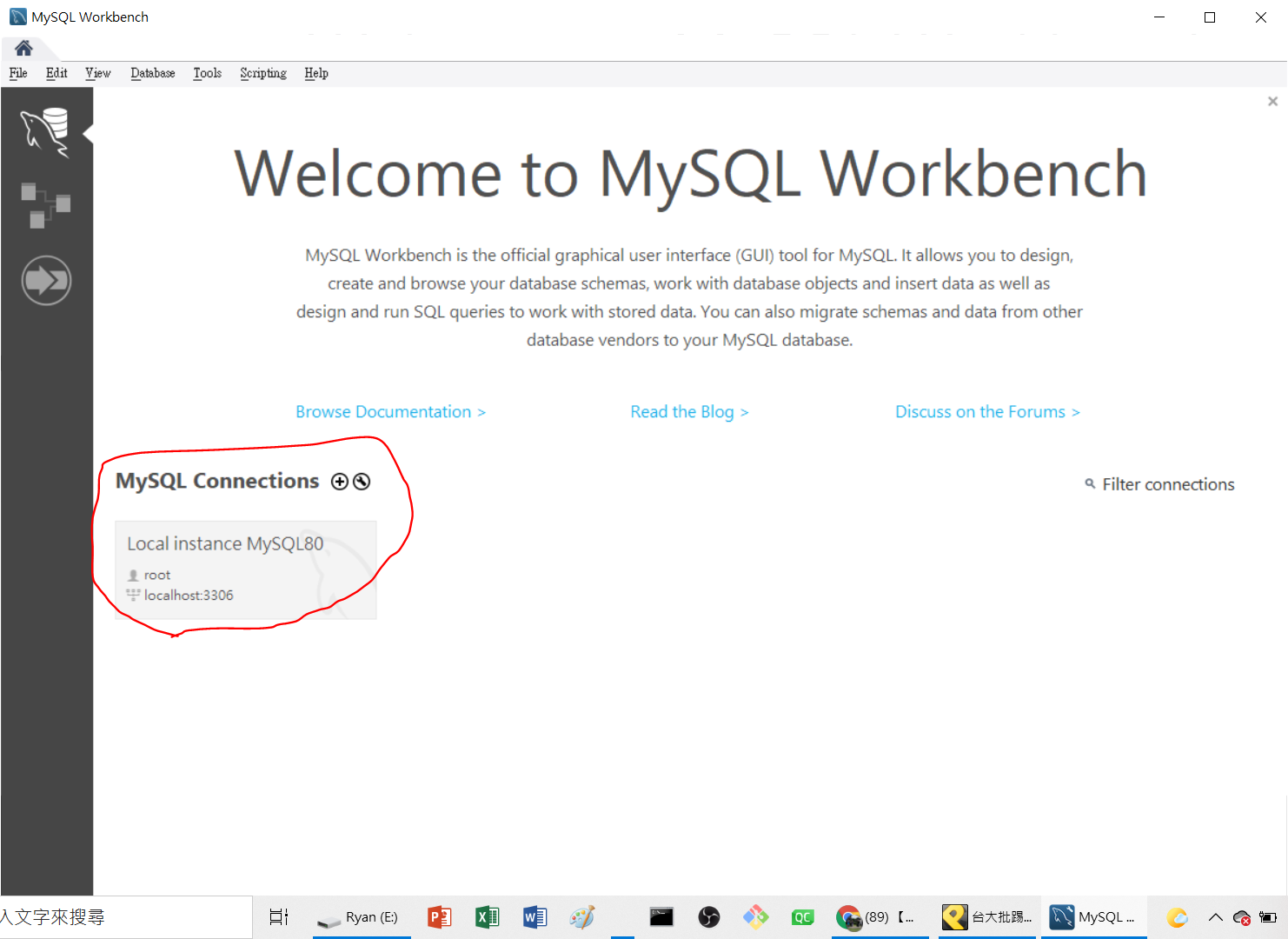
Task: Launch Excel from the taskbar
Action: (487, 917)
